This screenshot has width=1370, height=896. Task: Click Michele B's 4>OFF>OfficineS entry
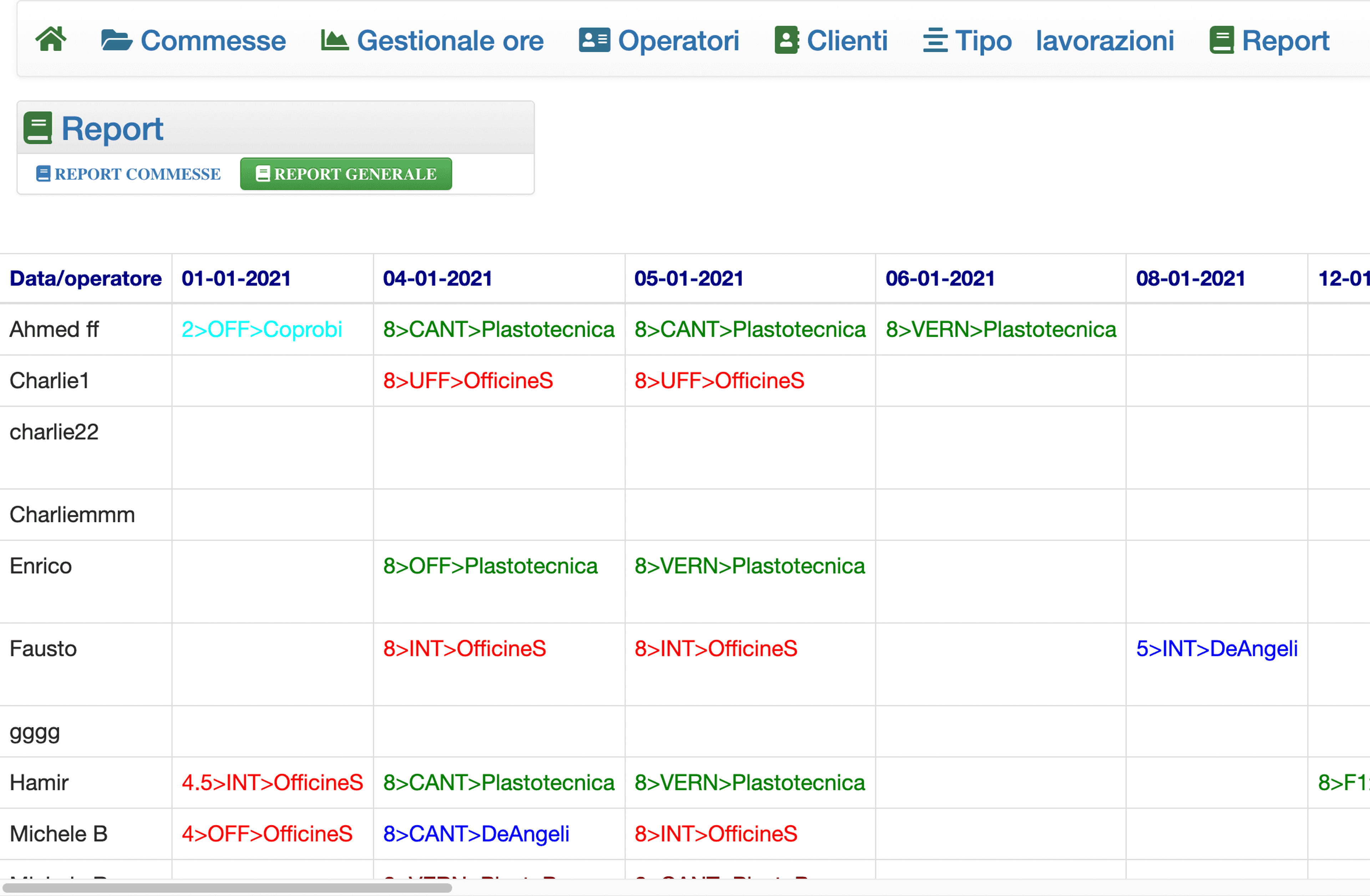click(x=267, y=834)
